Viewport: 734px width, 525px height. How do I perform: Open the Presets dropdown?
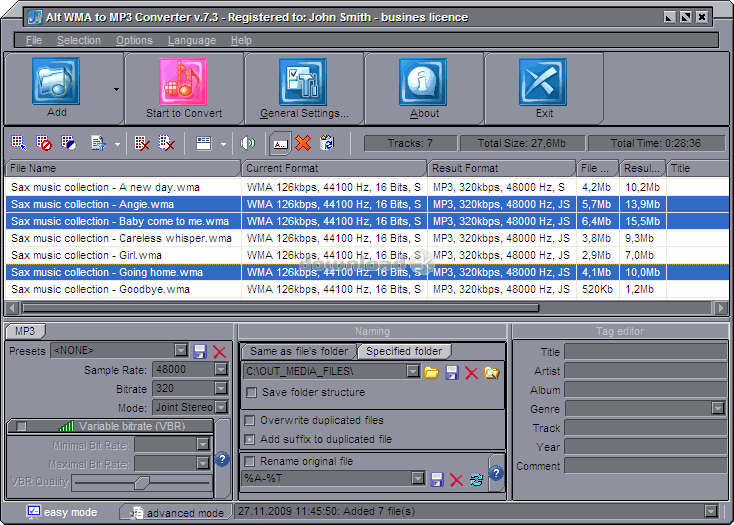click(x=181, y=350)
